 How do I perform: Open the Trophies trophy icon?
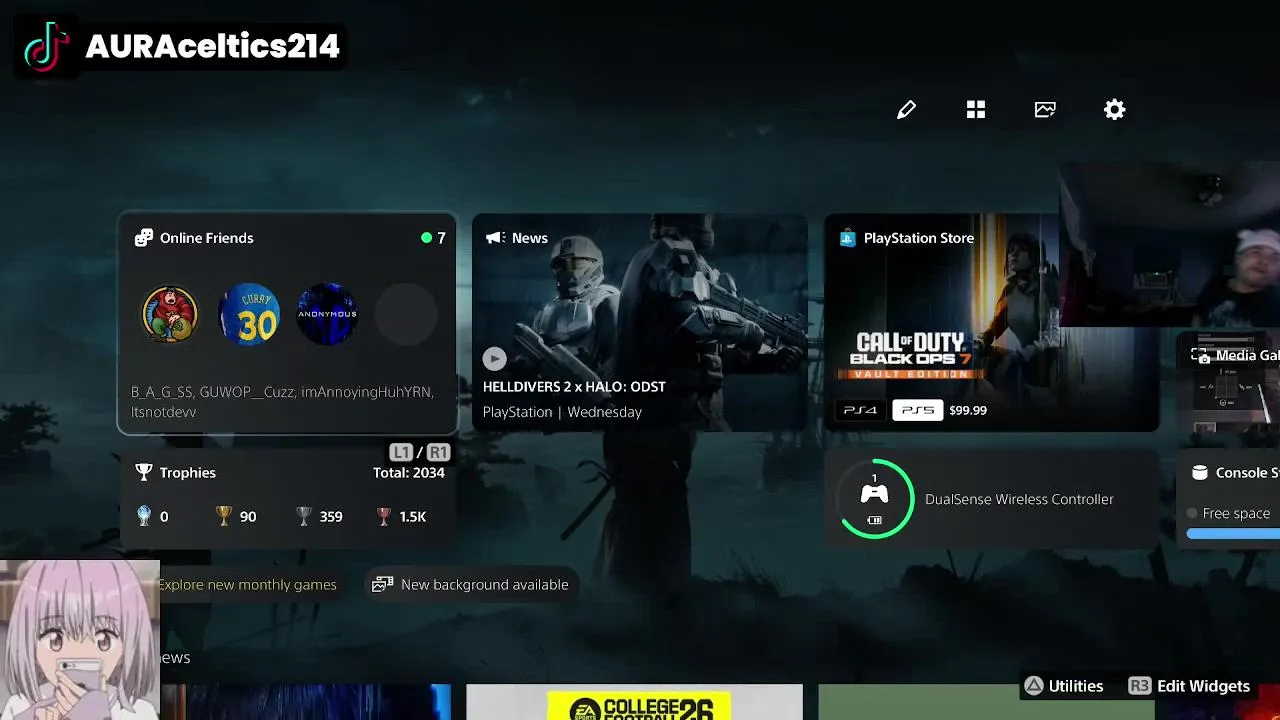coord(144,472)
